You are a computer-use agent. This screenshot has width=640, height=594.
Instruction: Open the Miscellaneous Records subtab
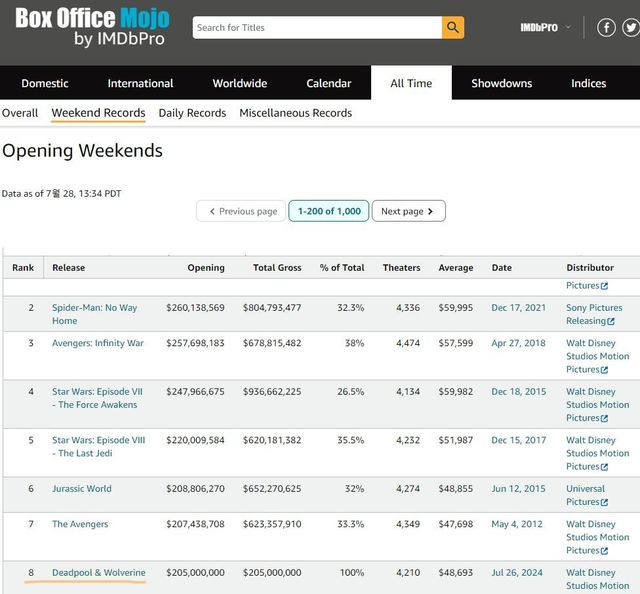[295, 113]
